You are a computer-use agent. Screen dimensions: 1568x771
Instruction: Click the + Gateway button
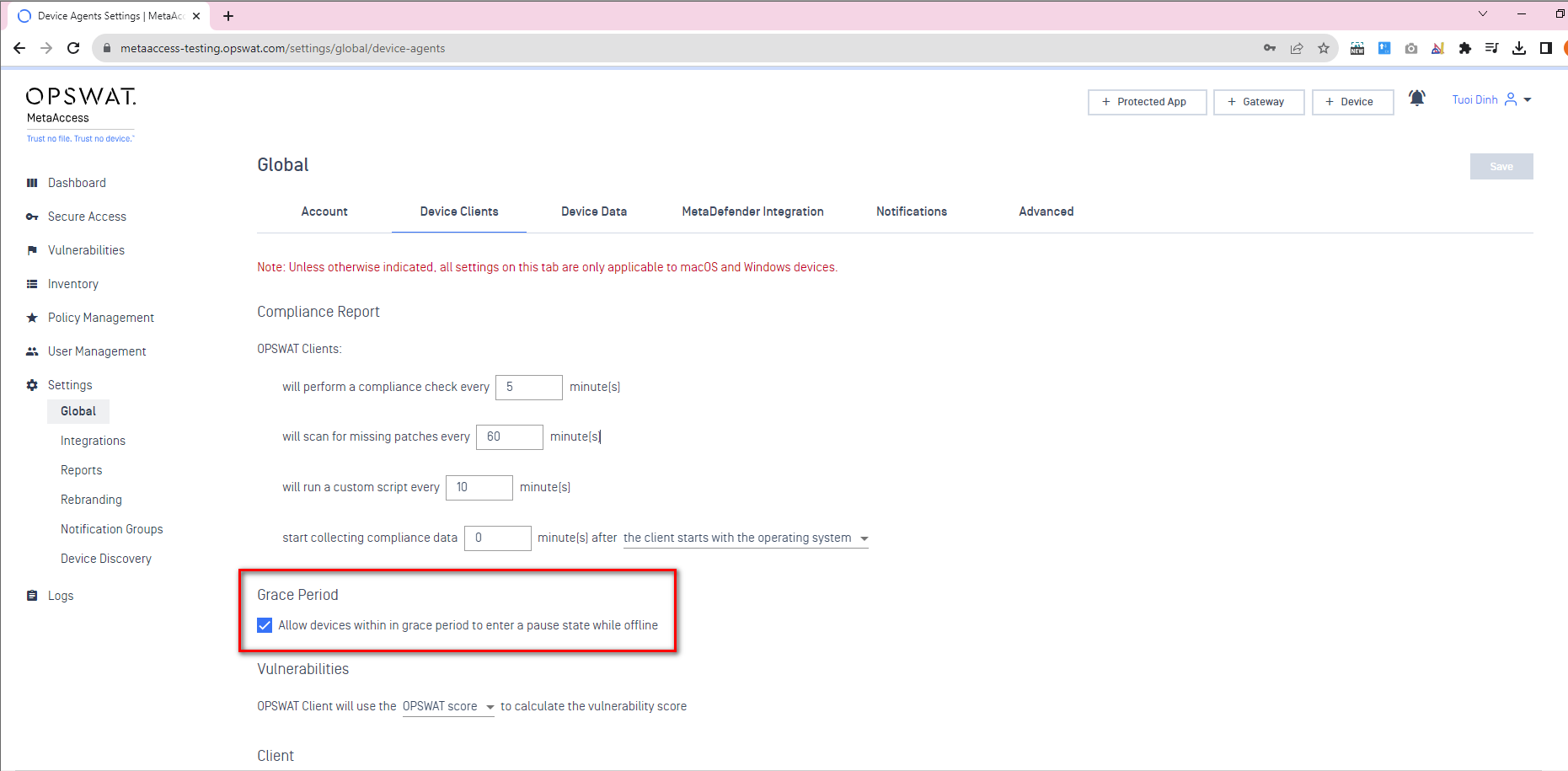pyautogui.click(x=1259, y=102)
